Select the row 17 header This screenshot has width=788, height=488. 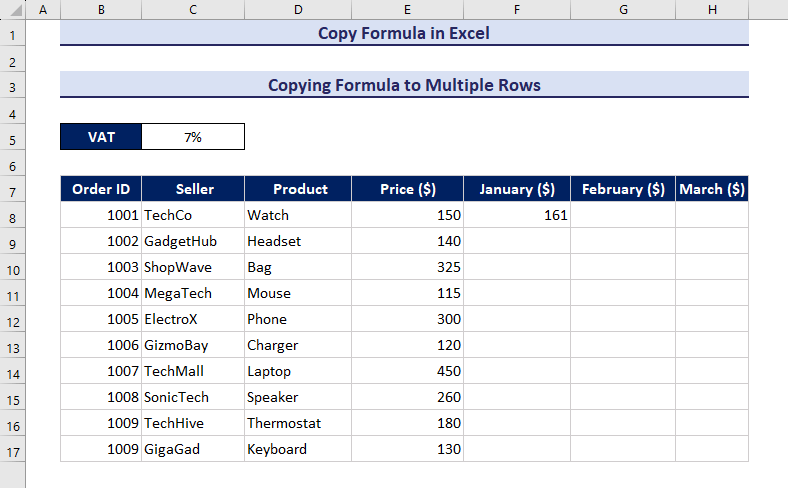[13, 449]
